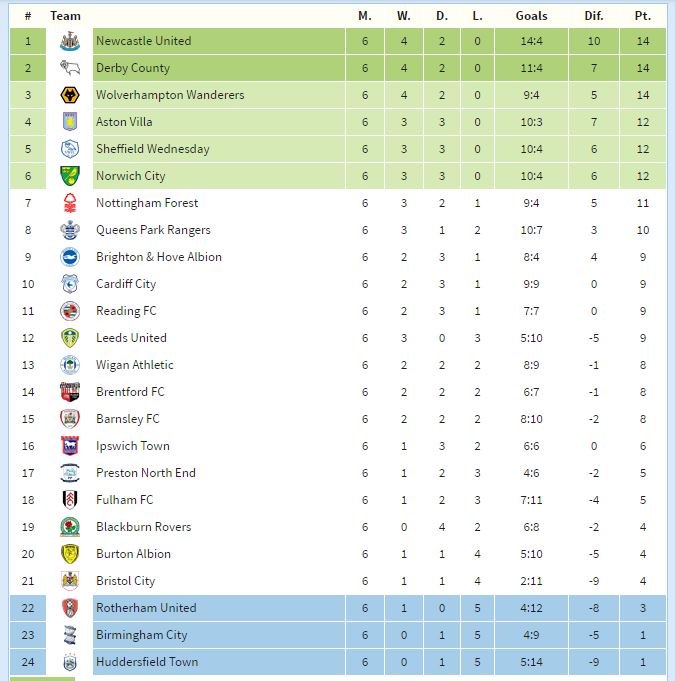Click the Newcastle United club crest
Screen dimensions: 675x681
point(69,41)
